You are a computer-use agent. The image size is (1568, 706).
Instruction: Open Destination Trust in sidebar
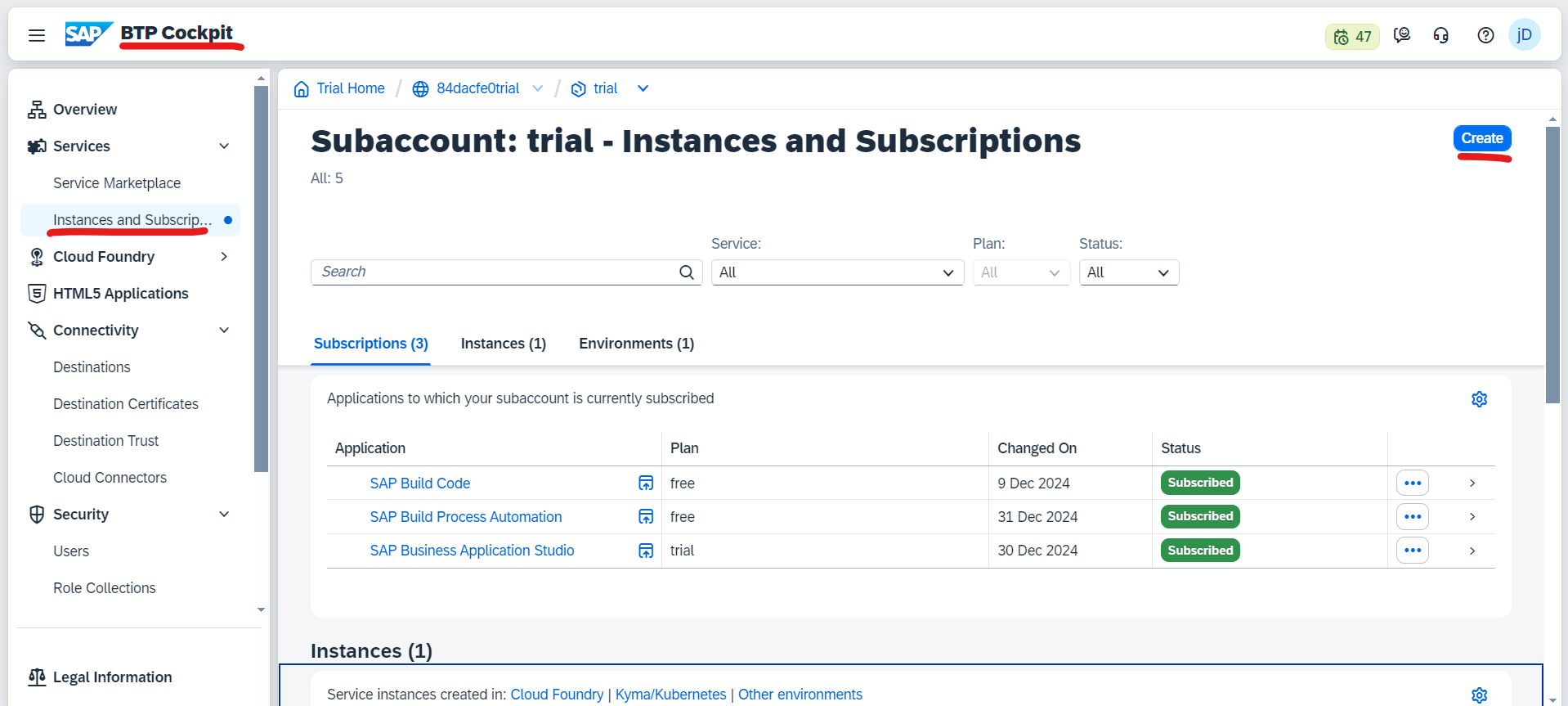(106, 441)
